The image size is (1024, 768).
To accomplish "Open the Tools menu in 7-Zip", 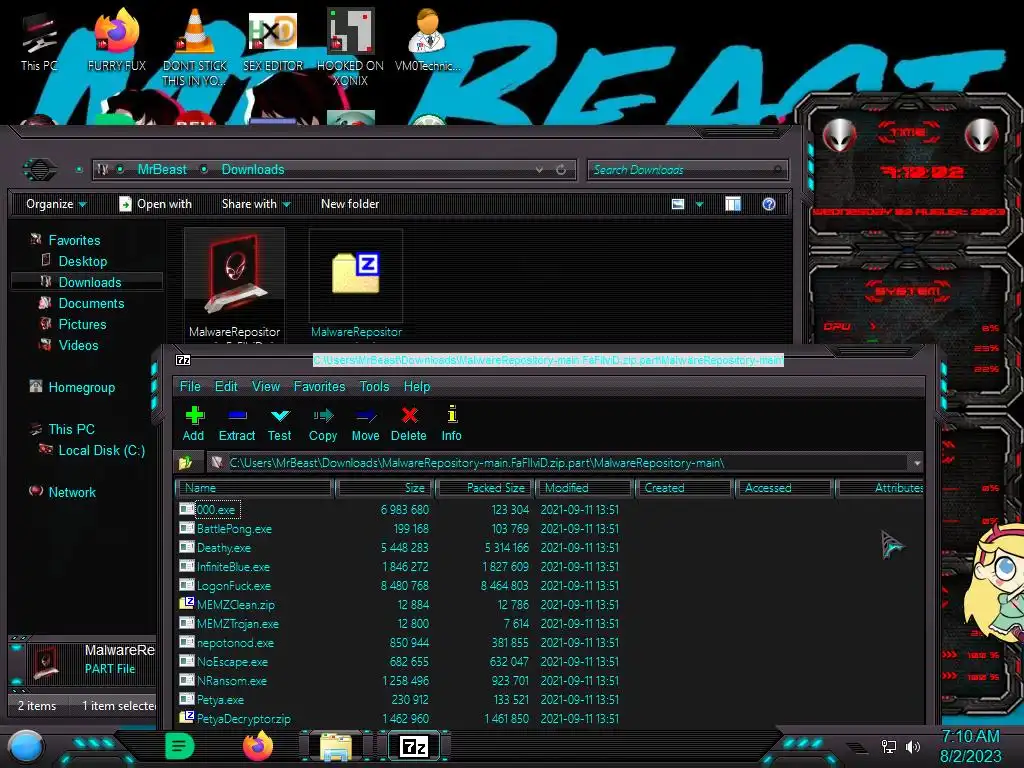I will click(x=374, y=387).
